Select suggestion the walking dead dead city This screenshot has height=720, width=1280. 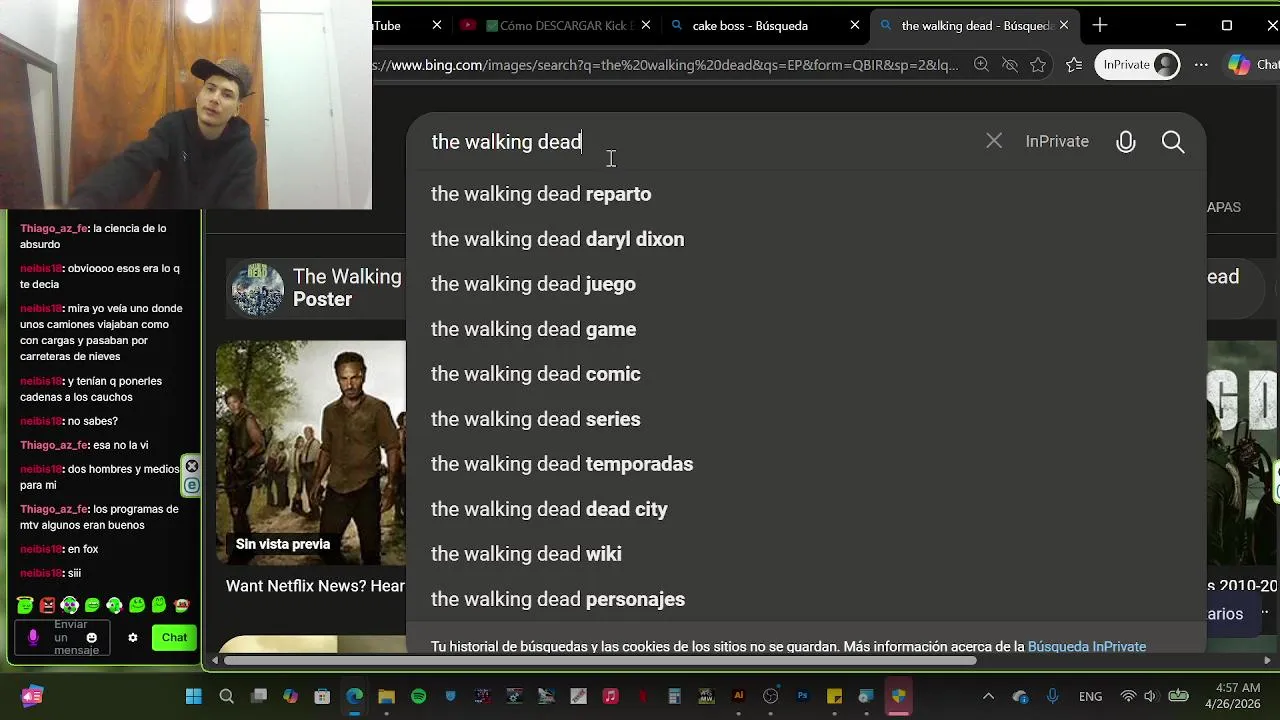(x=806, y=509)
